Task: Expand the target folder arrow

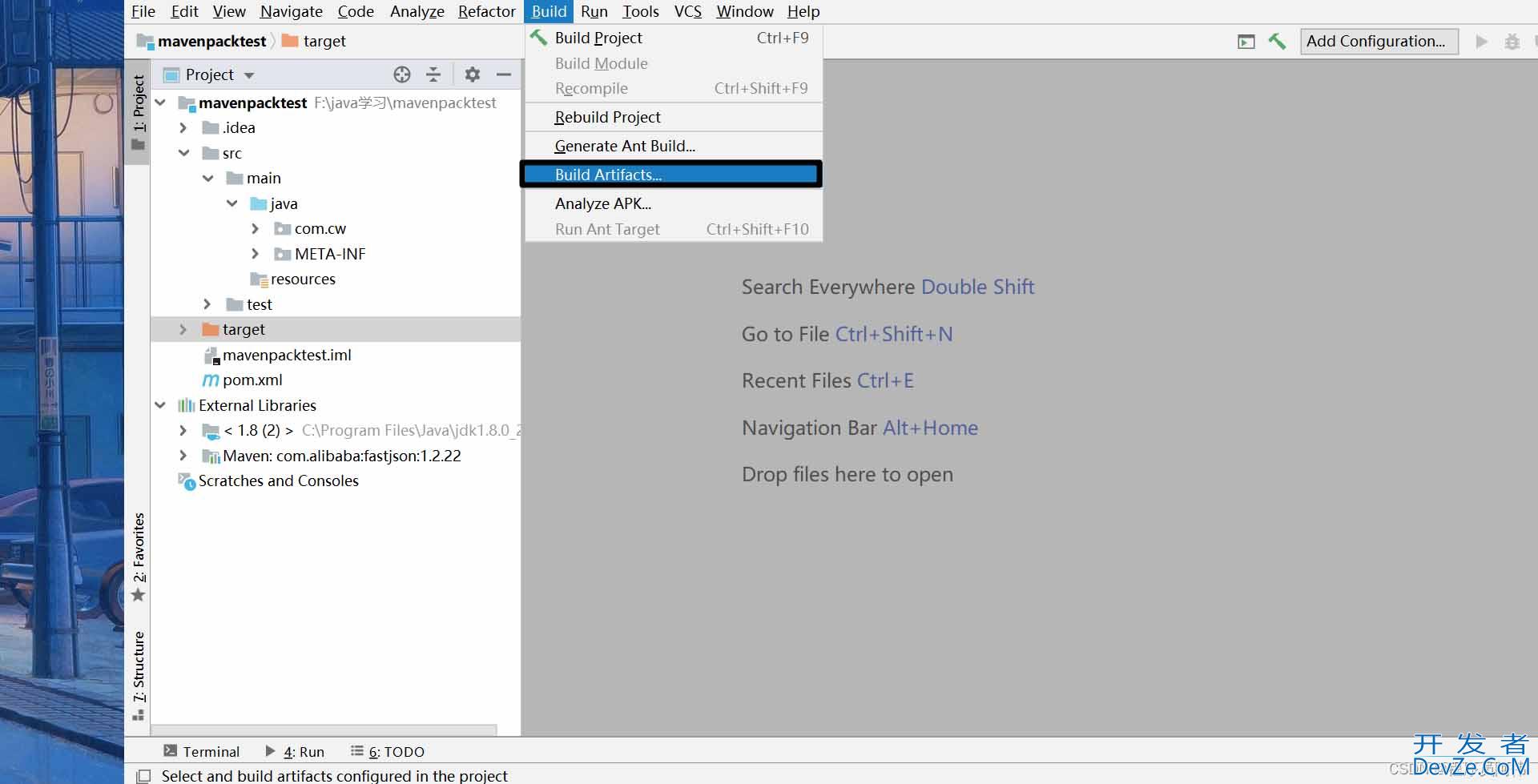Action: 183,329
